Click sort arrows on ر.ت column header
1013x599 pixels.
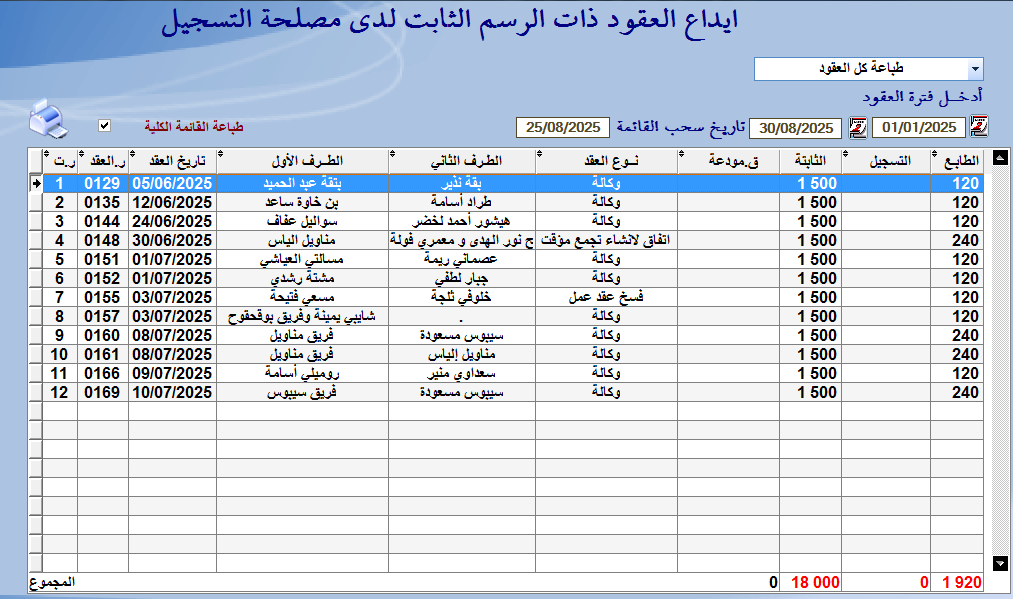(x=46, y=154)
